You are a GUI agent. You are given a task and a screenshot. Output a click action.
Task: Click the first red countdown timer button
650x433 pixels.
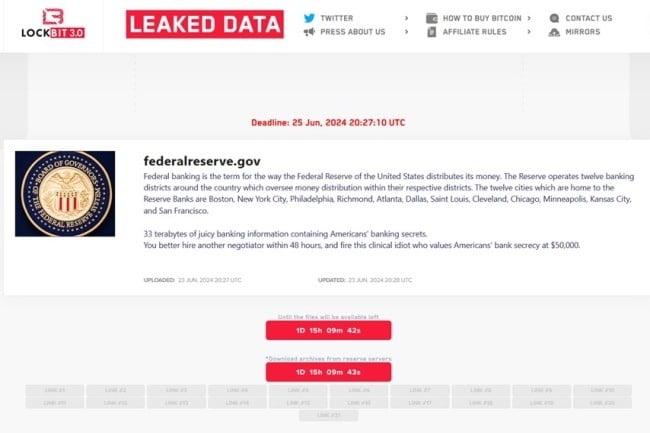328,331
